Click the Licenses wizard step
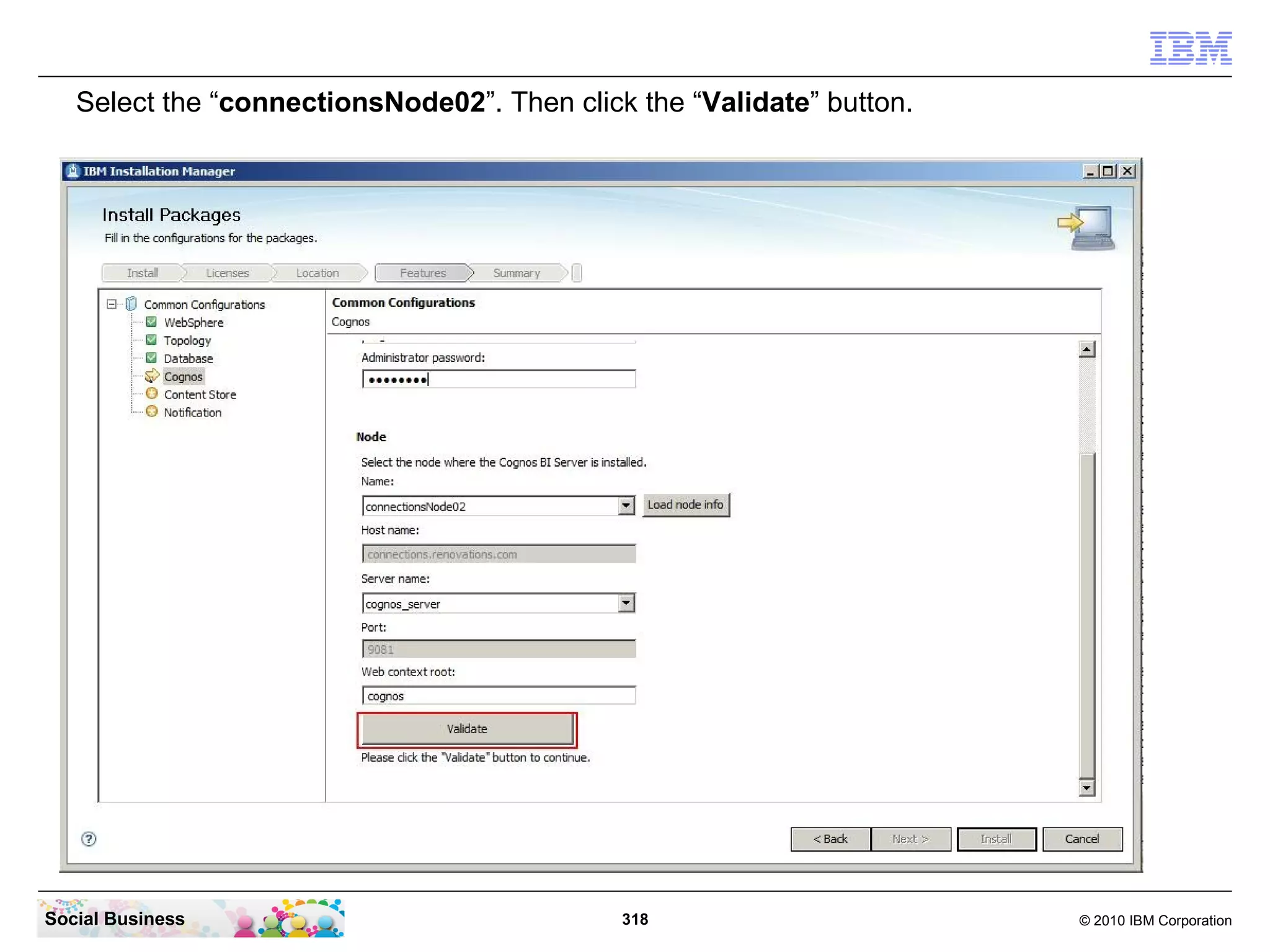The width and height of the screenshot is (1270, 952). (x=228, y=273)
